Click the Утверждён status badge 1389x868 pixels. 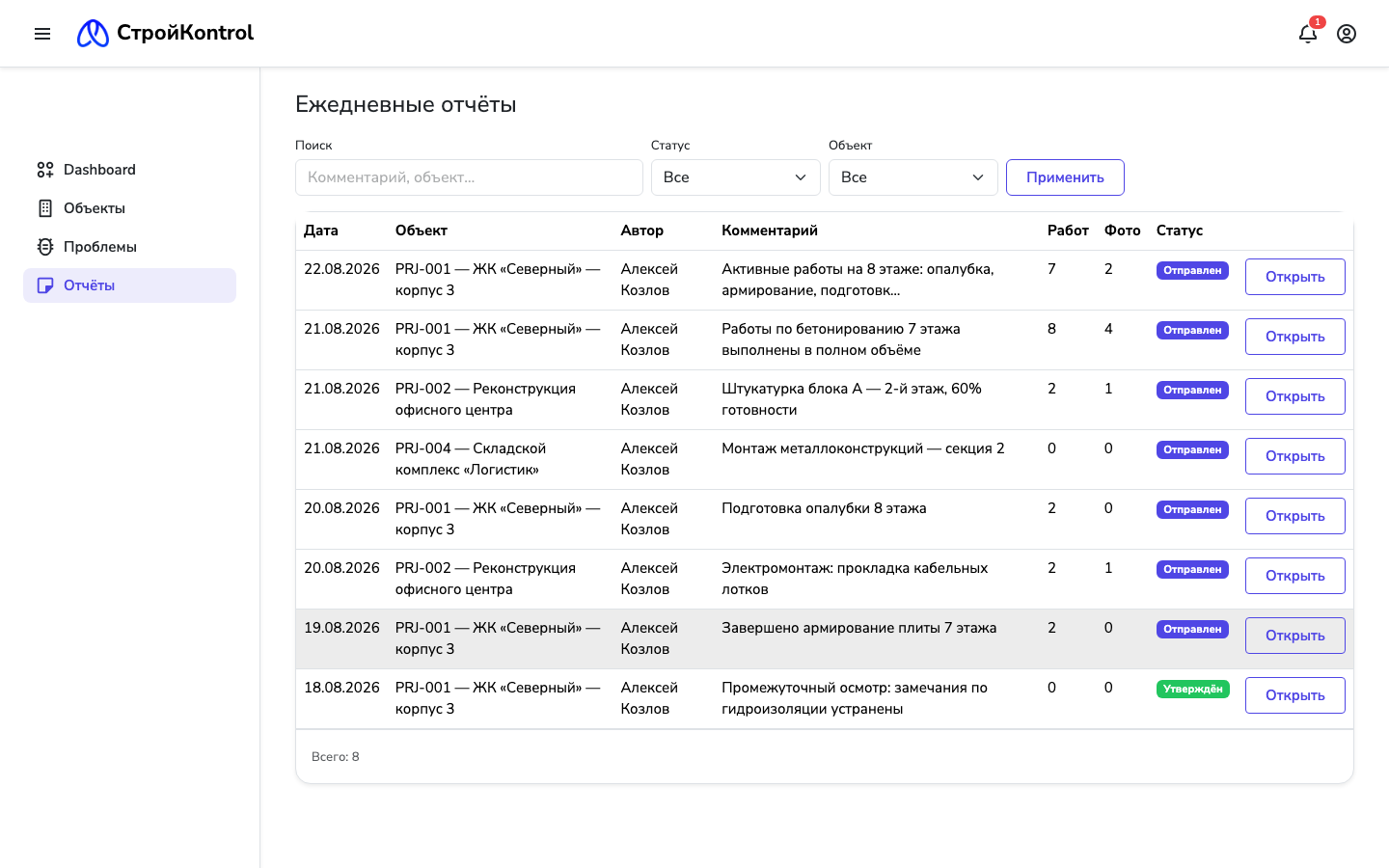click(x=1193, y=689)
